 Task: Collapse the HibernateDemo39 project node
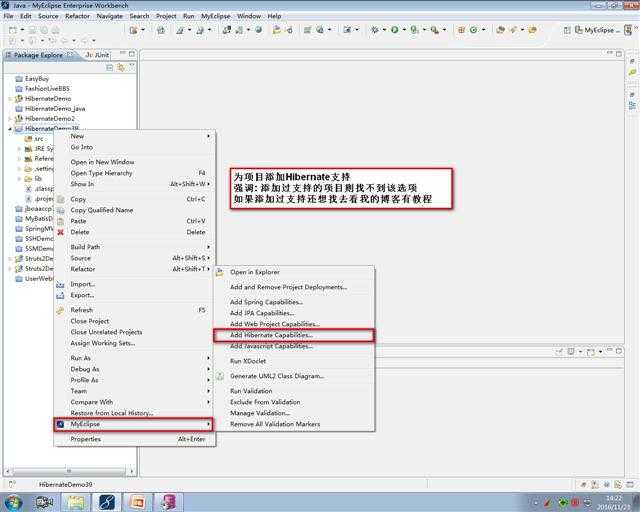tap(10, 129)
